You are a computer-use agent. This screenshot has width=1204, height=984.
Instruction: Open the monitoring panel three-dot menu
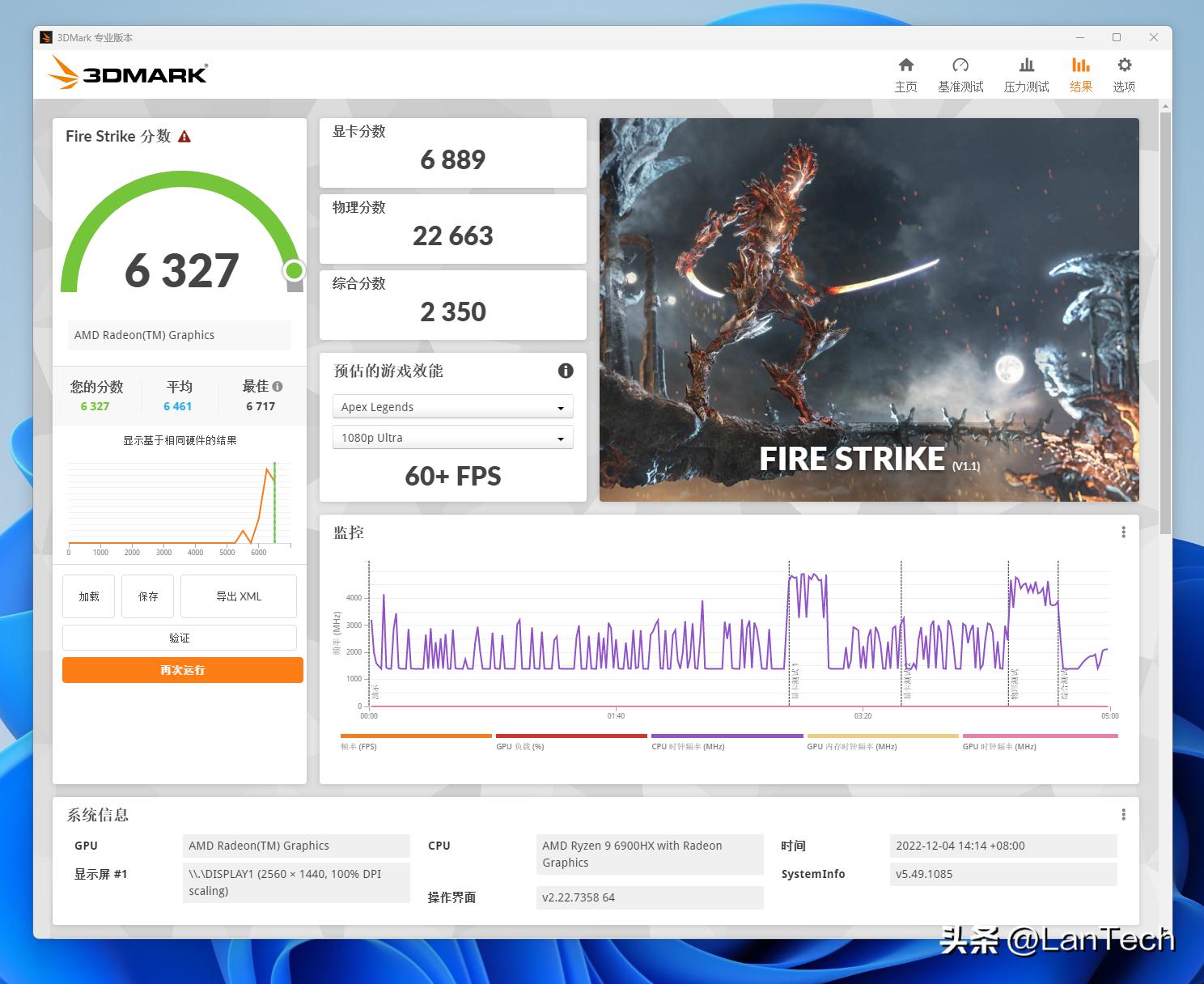1123,532
